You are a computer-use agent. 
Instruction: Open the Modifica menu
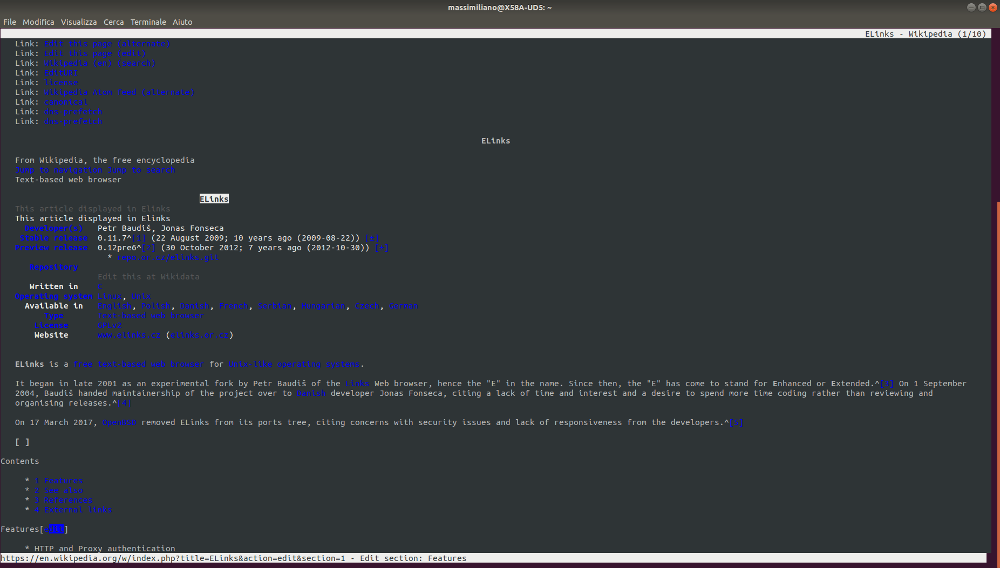pyautogui.click(x=39, y=21)
